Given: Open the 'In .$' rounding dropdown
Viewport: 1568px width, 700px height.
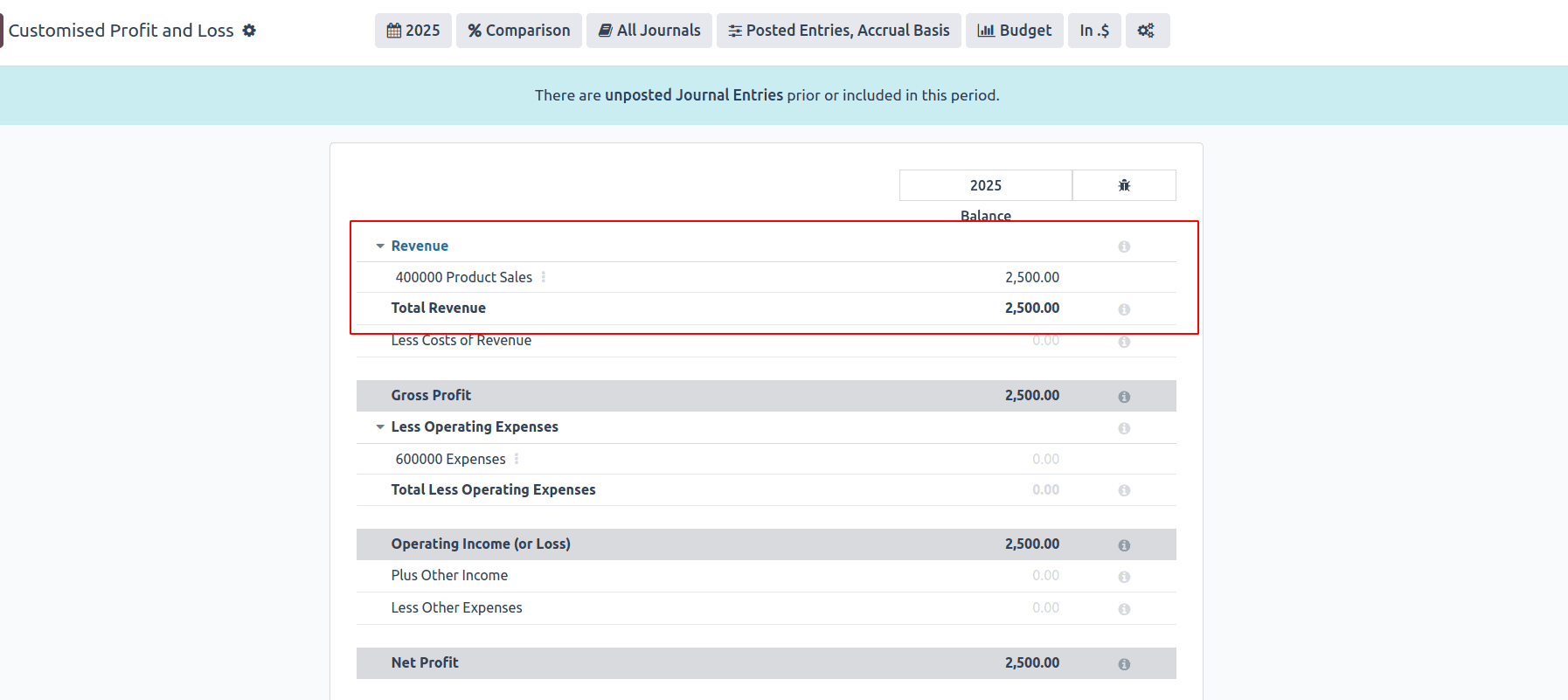Looking at the screenshot, I should coord(1094,31).
